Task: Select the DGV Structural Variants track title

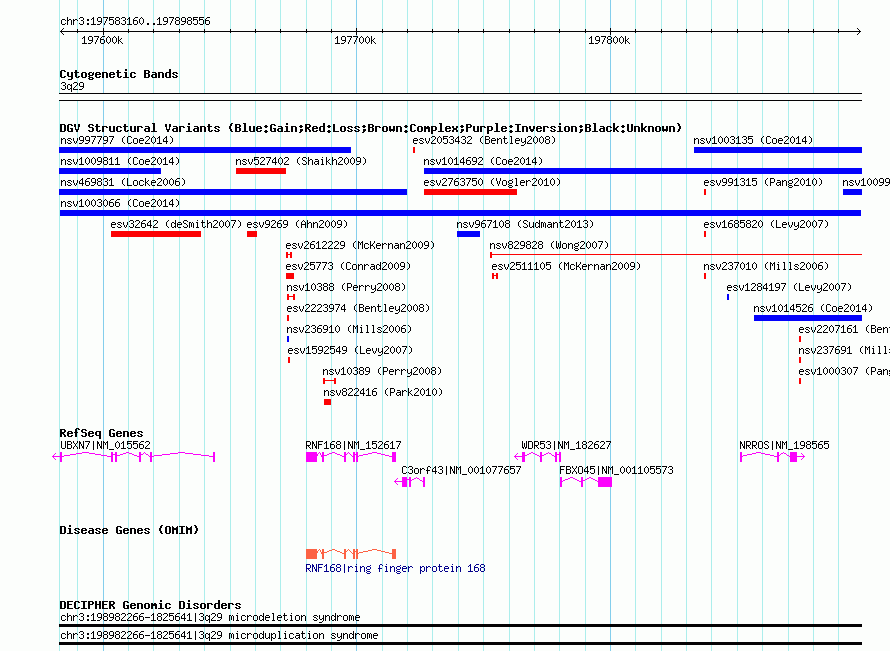Action: (371, 128)
